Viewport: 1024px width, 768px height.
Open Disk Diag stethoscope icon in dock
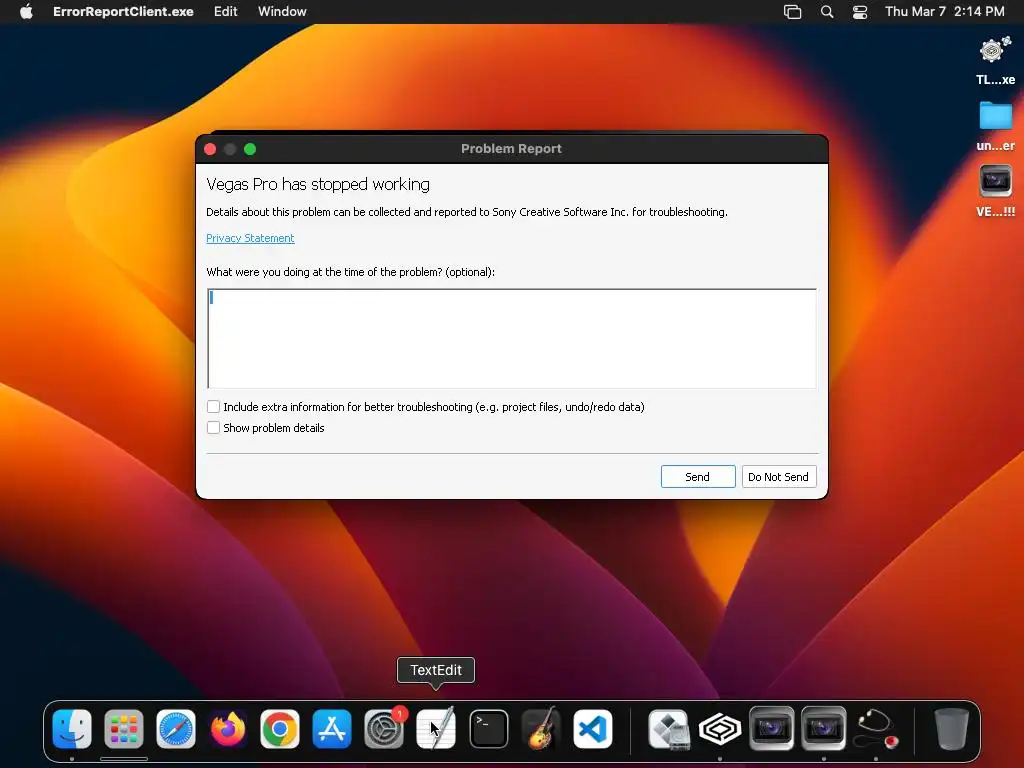(x=876, y=729)
